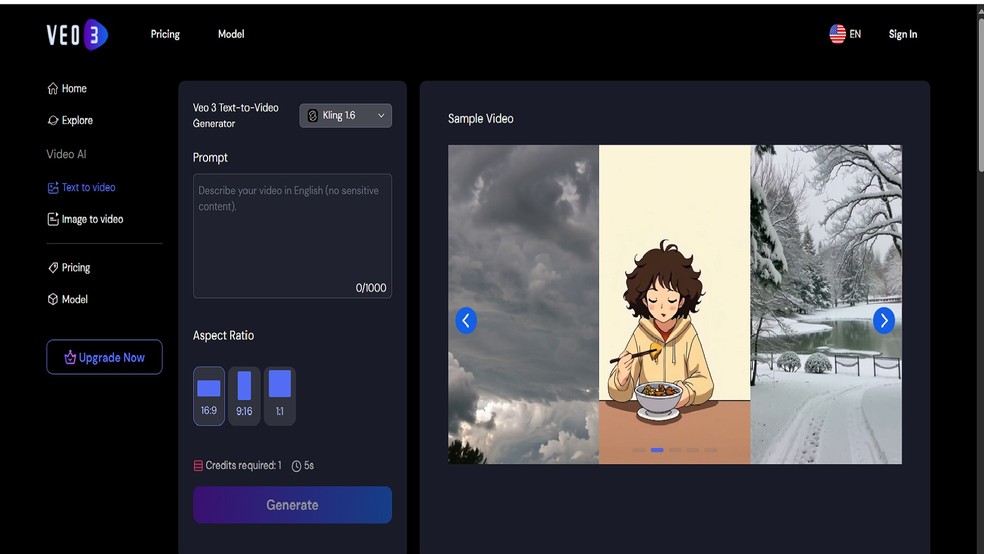Click the VEO 3 logo
This screenshot has height=554, width=984.
click(77, 35)
